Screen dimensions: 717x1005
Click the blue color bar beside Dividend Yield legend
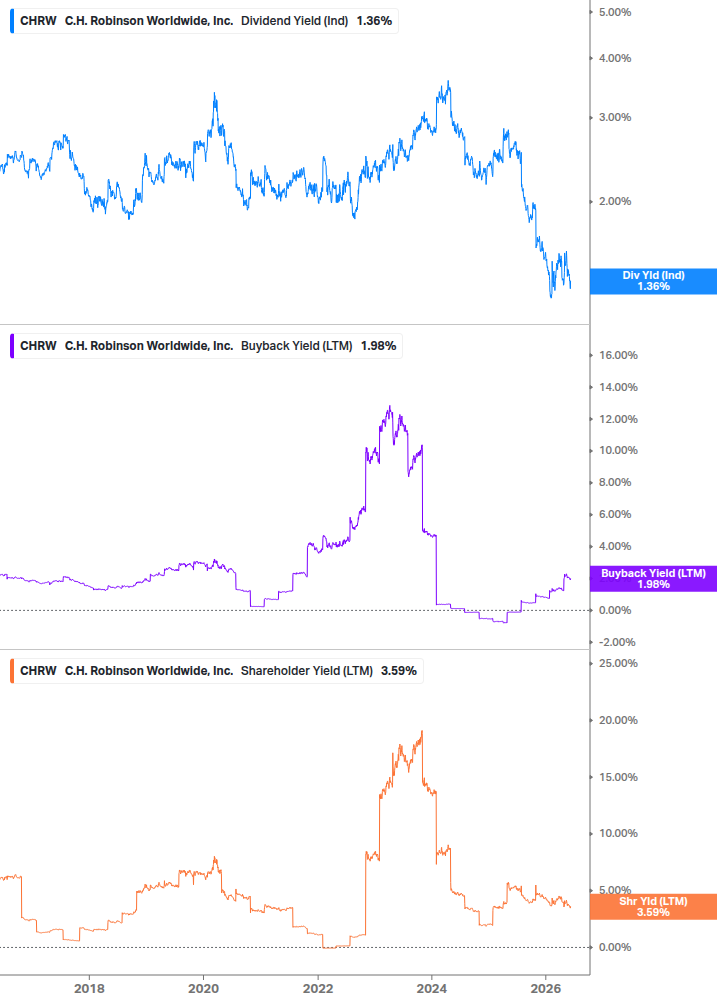(x=12, y=21)
